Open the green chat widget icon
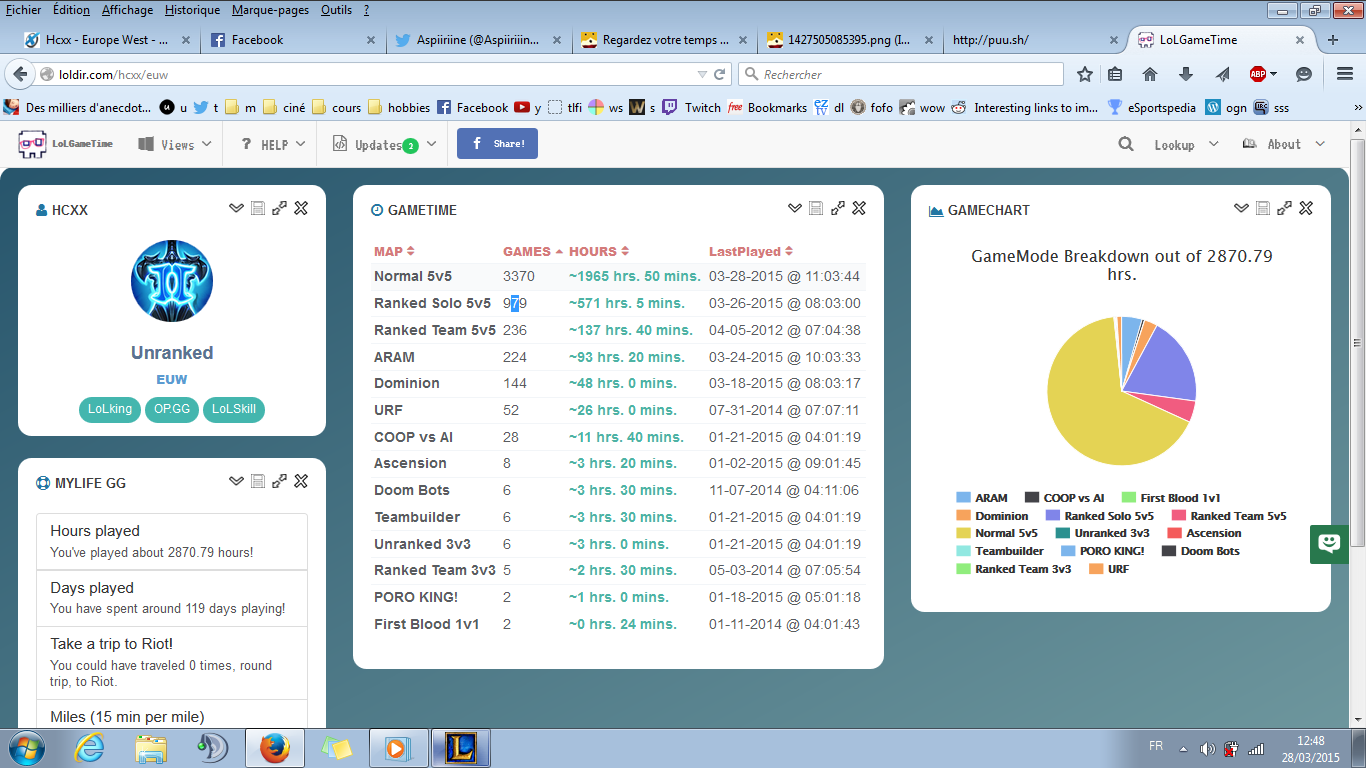Image resolution: width=1366 pixels, height=768 pixels. (x=1329, y=543)
